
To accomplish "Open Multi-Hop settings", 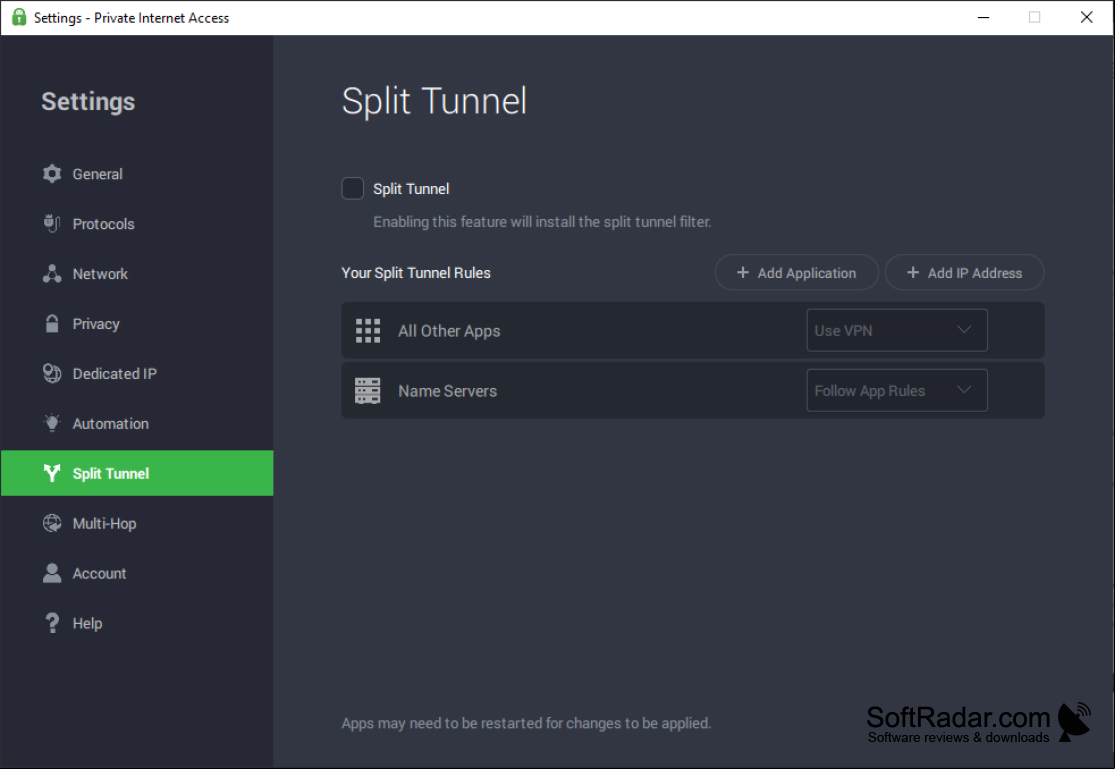I will point(137,524).
